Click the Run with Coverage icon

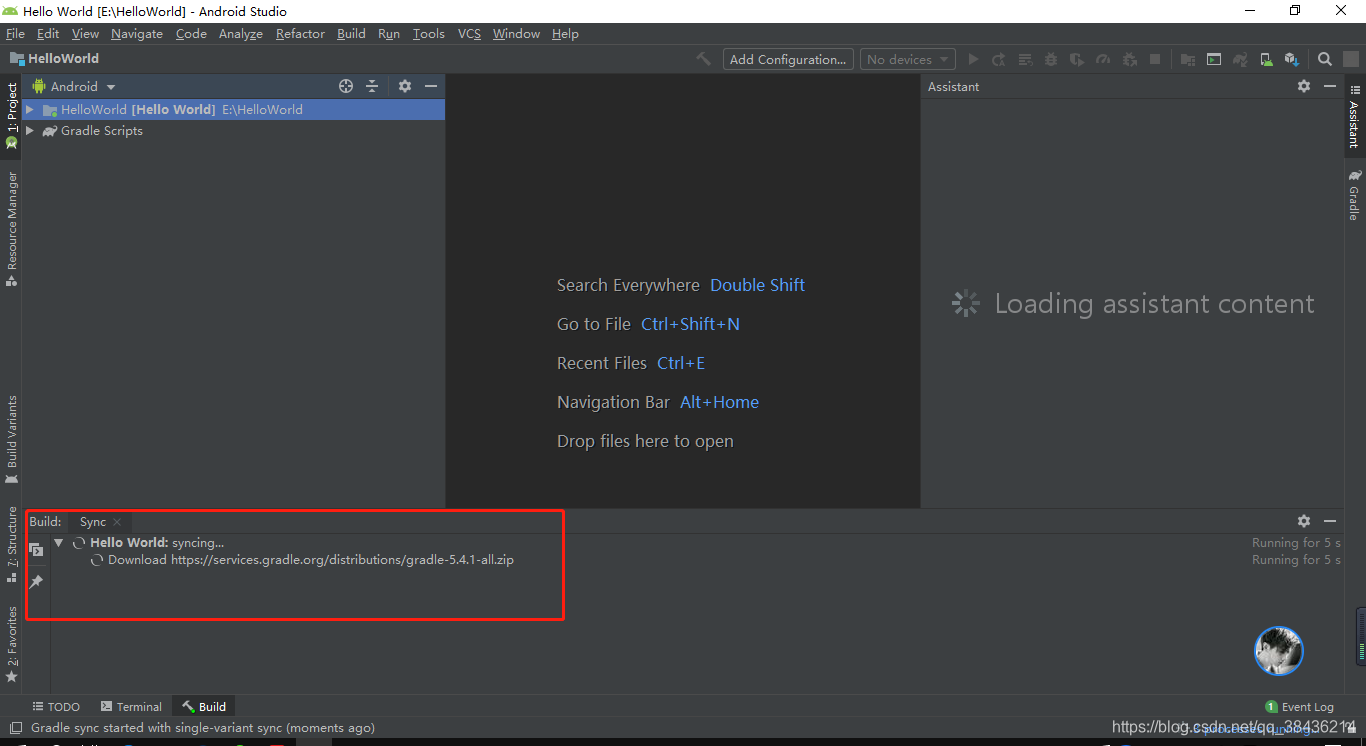(1077, 59)
